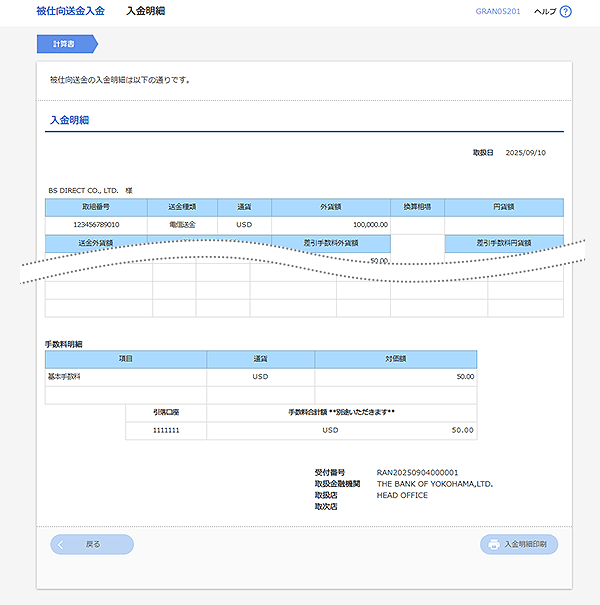600x605 pixels.
Task: Click the 戻る back button
Action: [92, 544]
